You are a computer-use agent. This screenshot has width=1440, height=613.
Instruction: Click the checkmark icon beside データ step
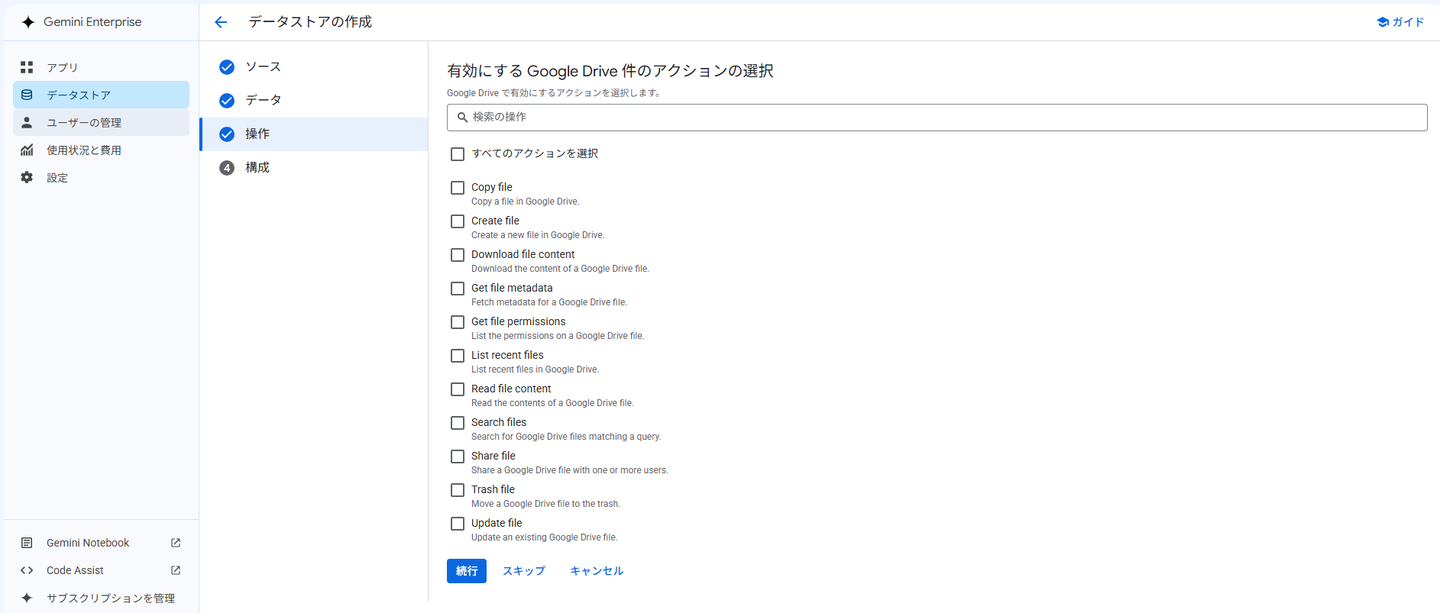[x=227, y=100]
